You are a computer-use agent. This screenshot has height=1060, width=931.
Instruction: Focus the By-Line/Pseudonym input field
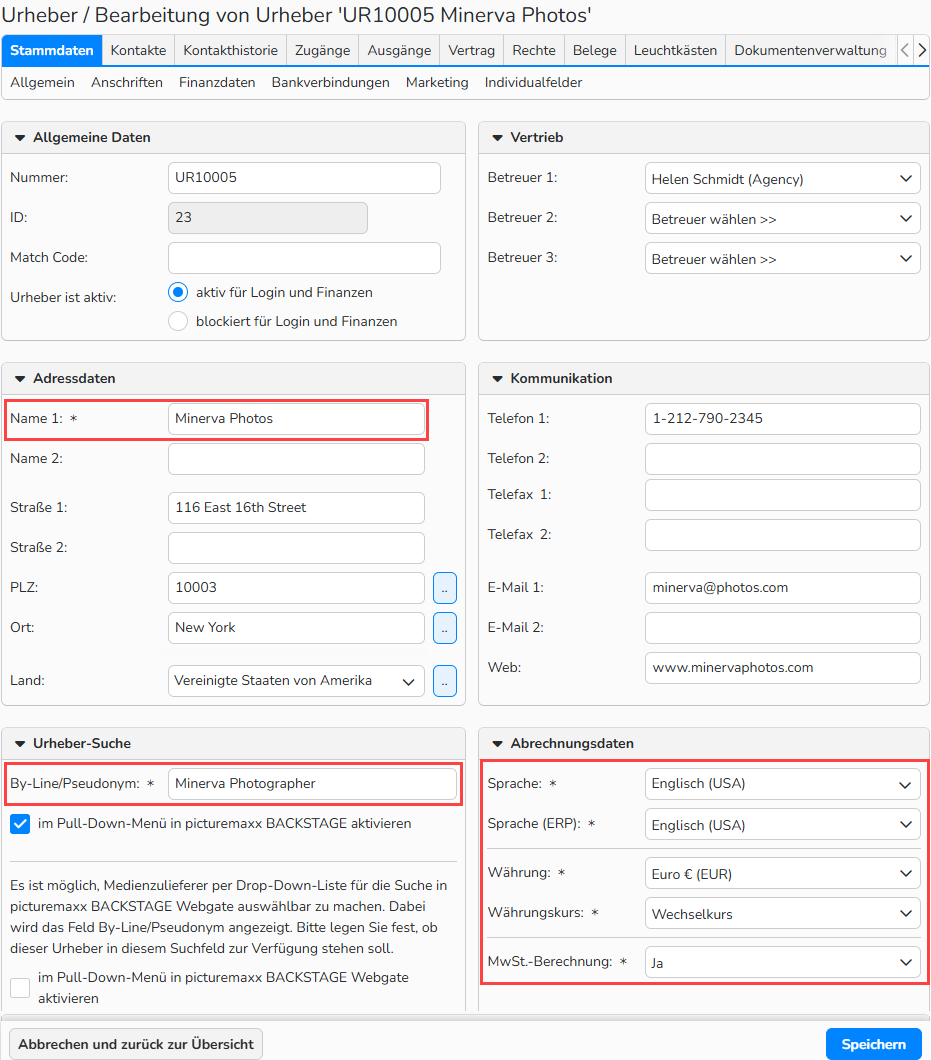312,784
